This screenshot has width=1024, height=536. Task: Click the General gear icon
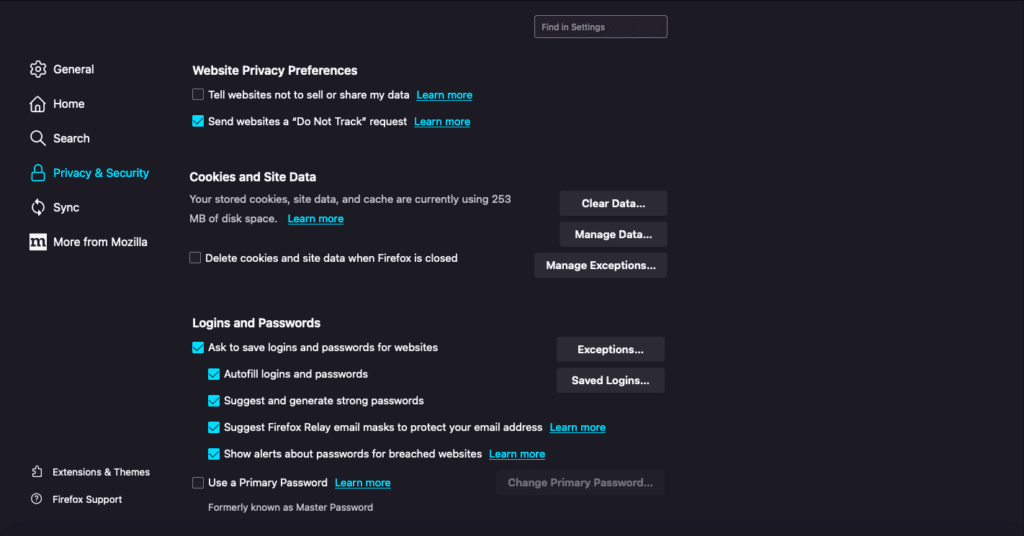(x=38, y=69)
